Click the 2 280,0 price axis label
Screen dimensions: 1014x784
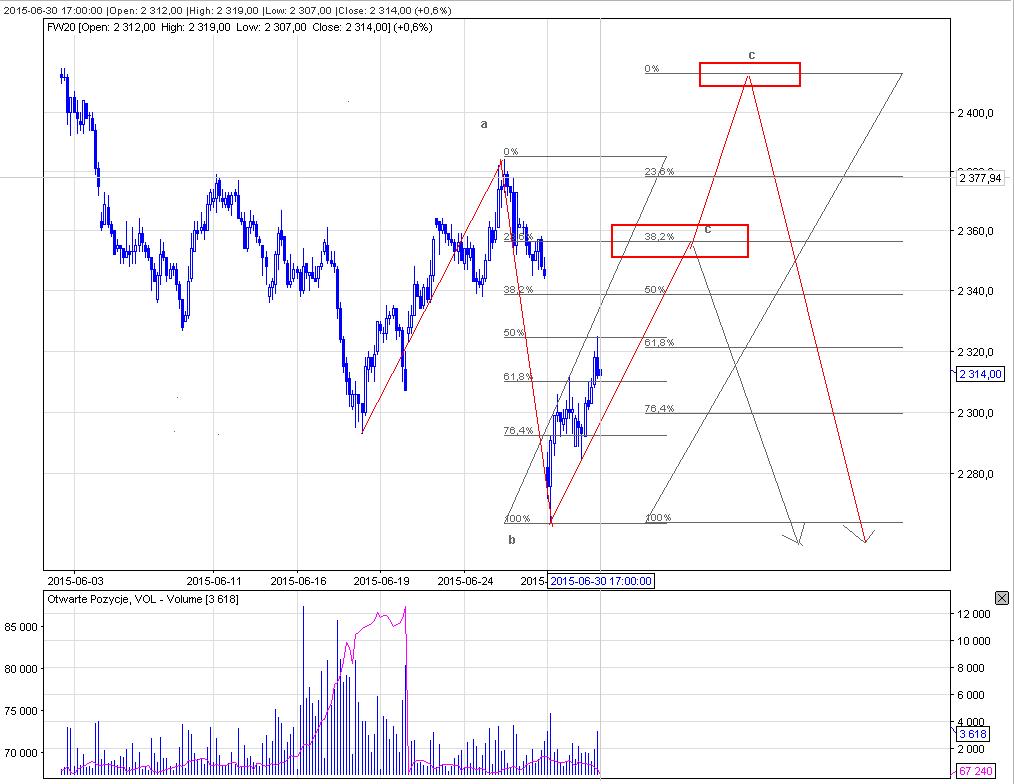click(975, 474)
